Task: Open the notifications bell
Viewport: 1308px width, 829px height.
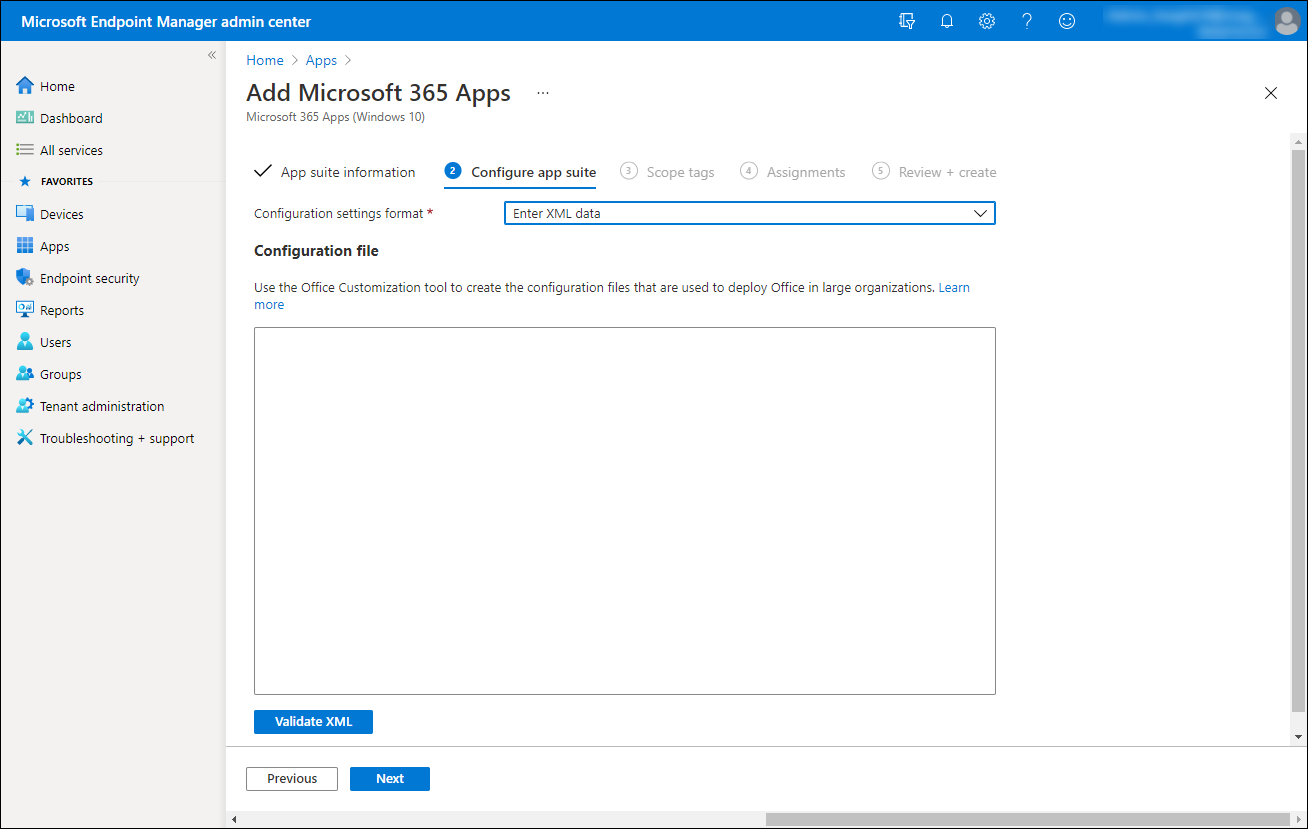Action: (x=947, y=21)
